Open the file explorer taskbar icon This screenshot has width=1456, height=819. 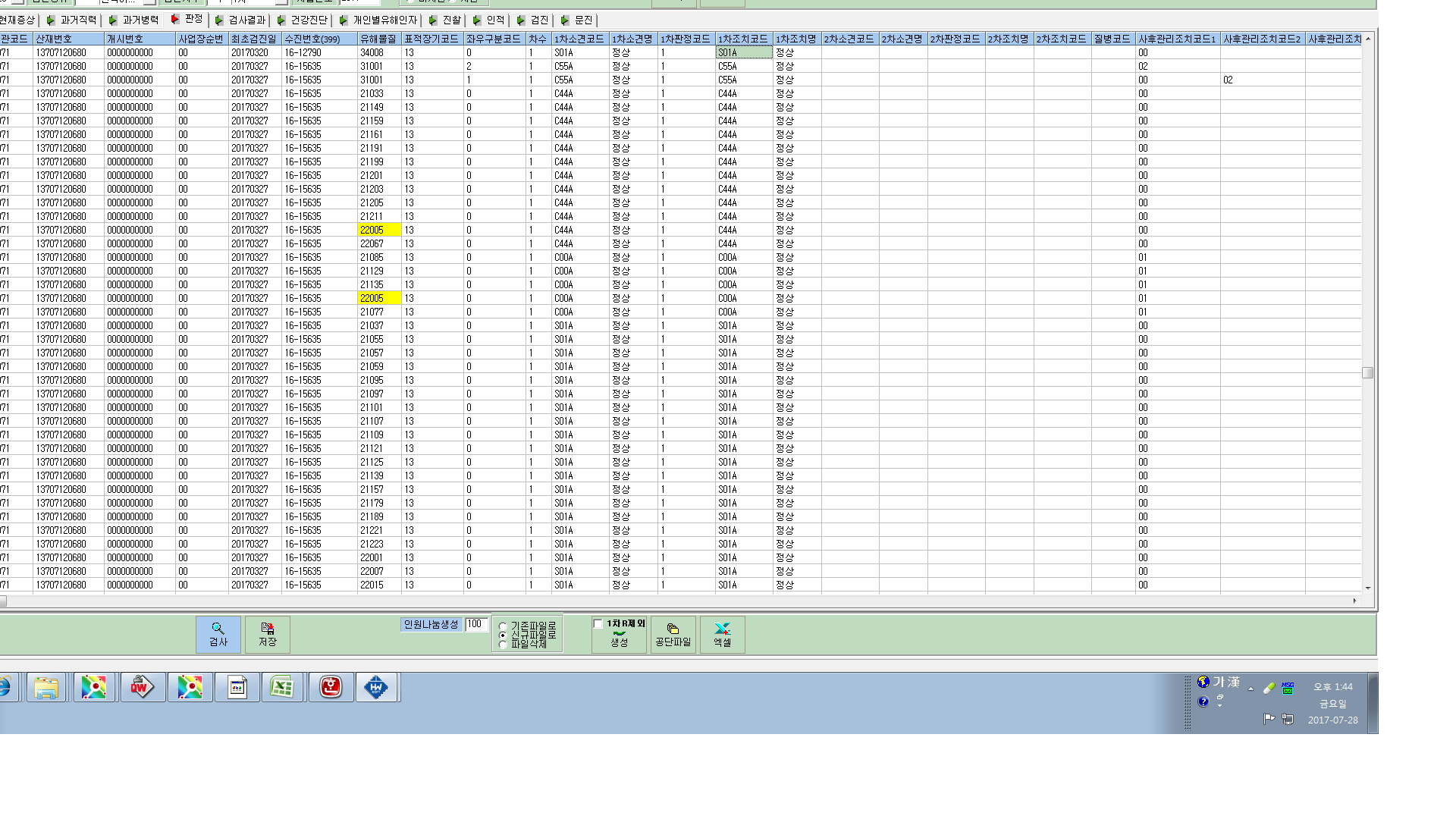coord(46,687)
